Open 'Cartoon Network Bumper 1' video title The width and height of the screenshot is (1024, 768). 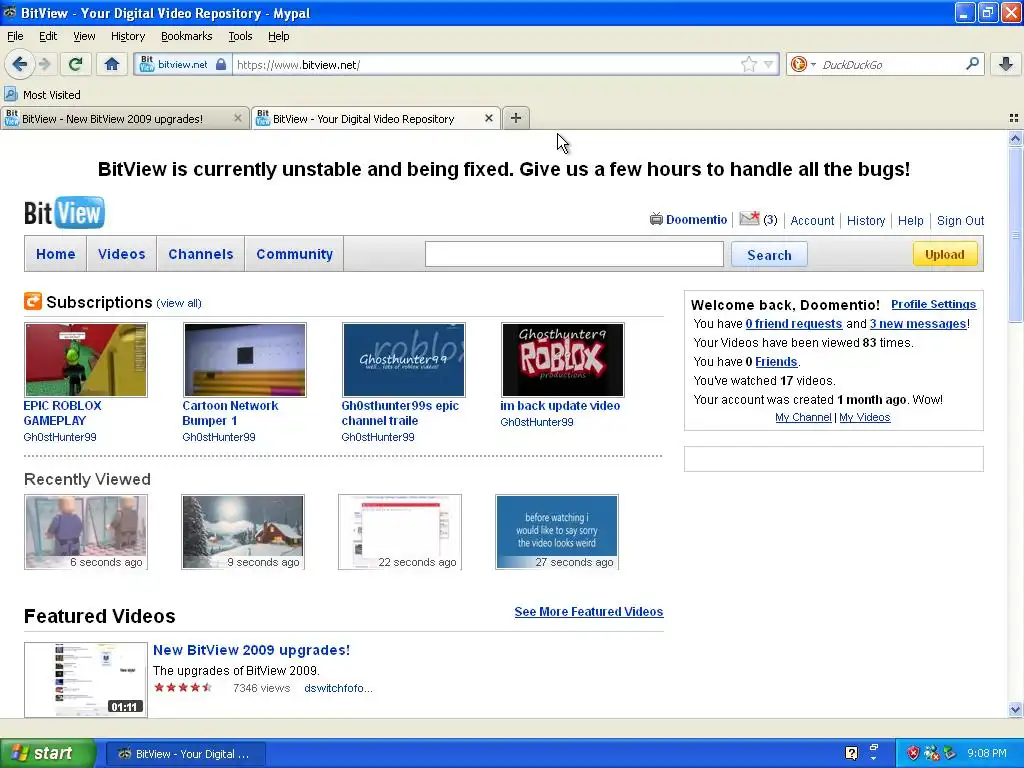230,413
